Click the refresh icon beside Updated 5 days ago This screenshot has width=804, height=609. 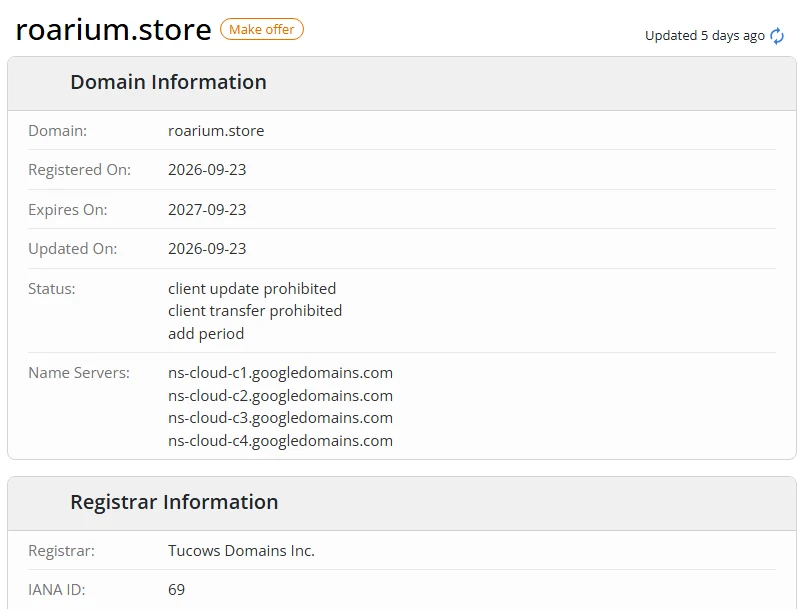[x=777, y=36]
